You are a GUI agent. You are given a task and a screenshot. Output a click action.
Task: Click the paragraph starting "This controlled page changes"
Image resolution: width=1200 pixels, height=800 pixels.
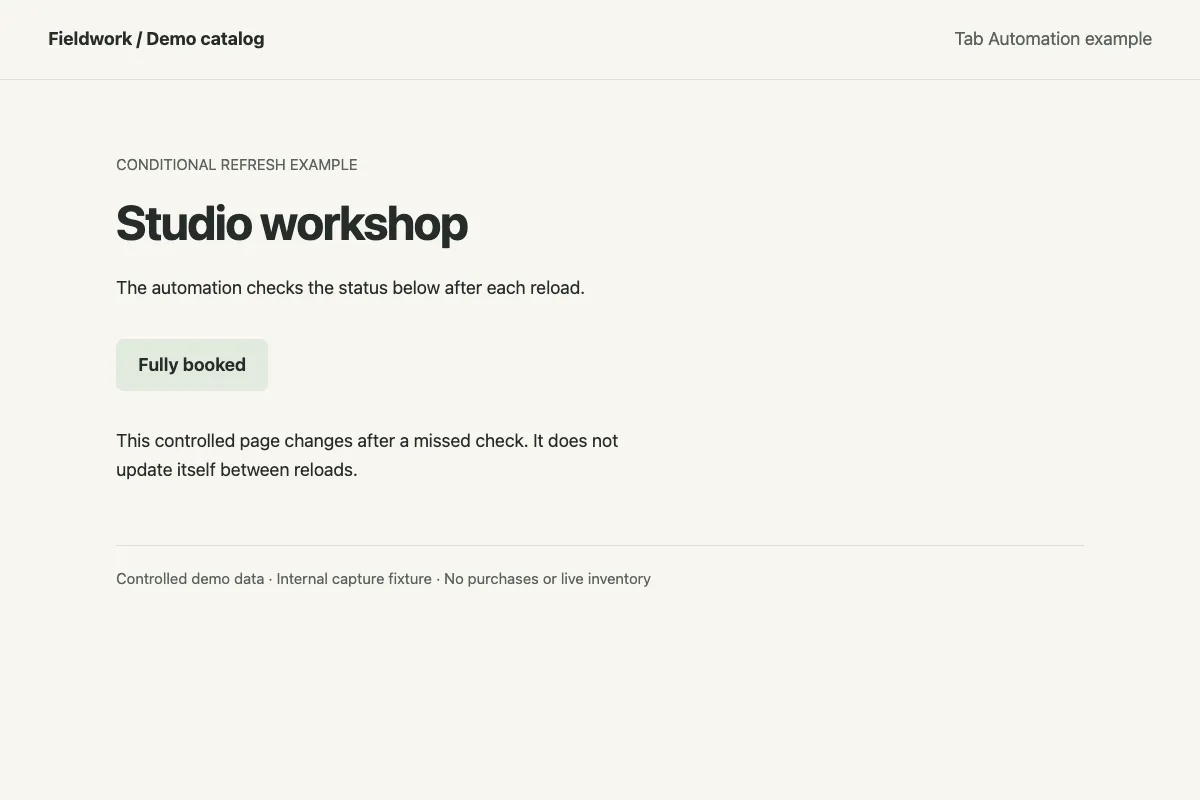367,455
